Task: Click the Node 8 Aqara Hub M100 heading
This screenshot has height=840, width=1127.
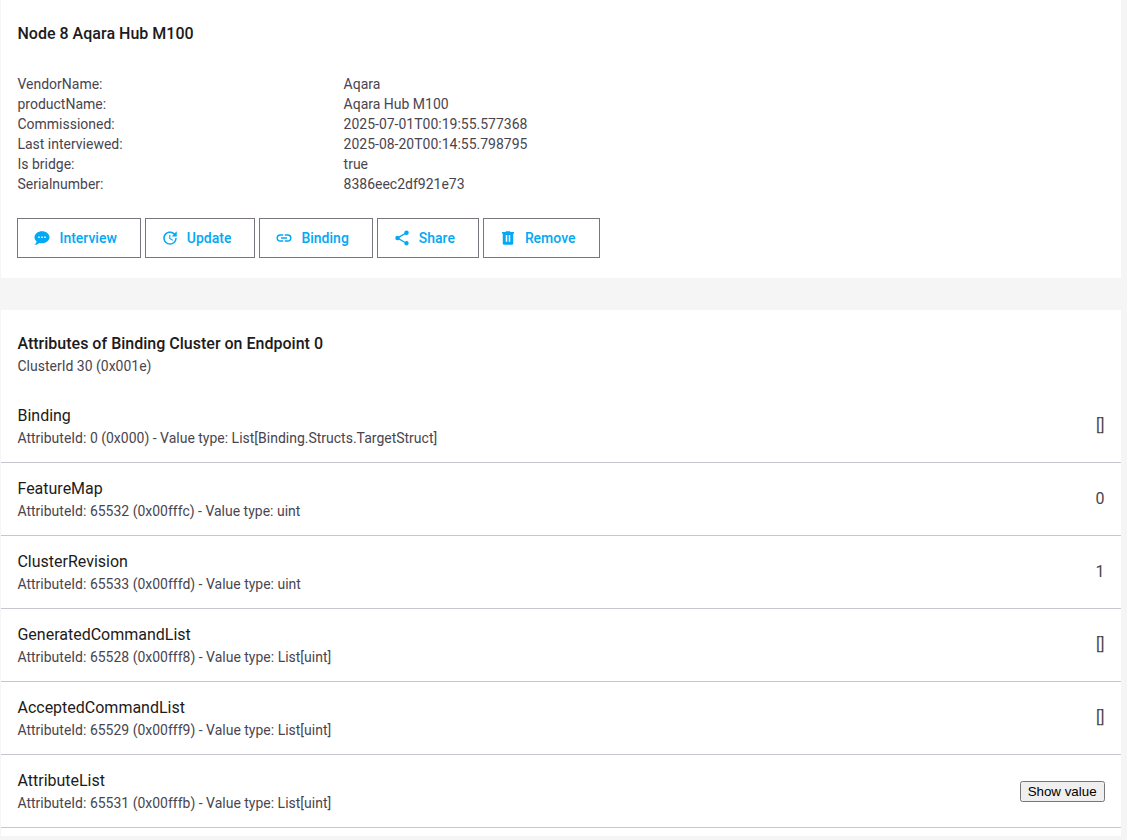Action: tap(106, 33)
